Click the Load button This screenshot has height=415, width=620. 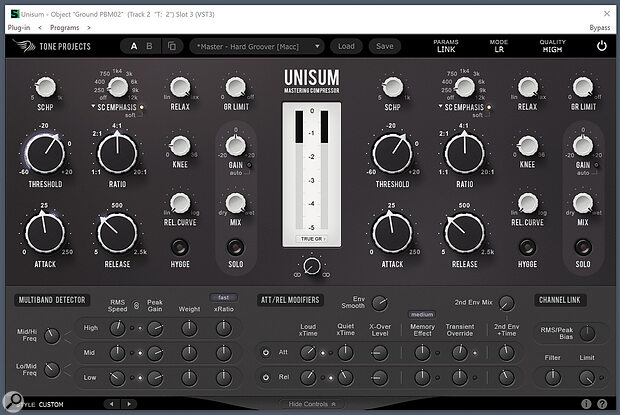pyautogui.click(x=346, y=46)
